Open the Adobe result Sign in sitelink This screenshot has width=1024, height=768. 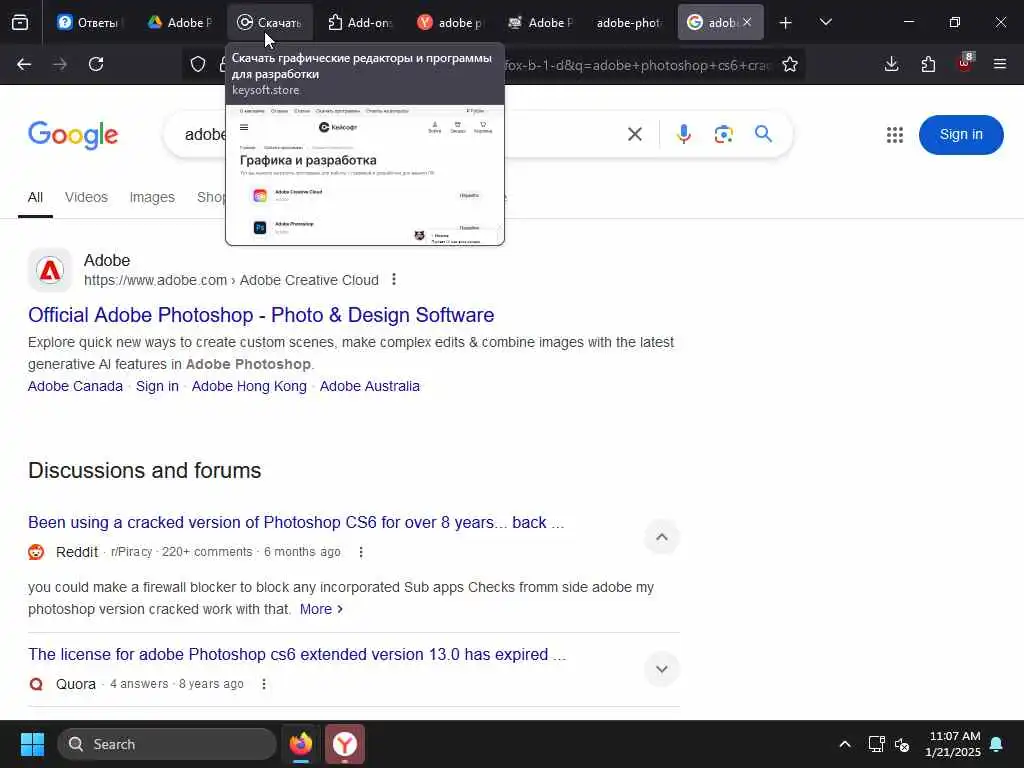click(x=157, y=386)
